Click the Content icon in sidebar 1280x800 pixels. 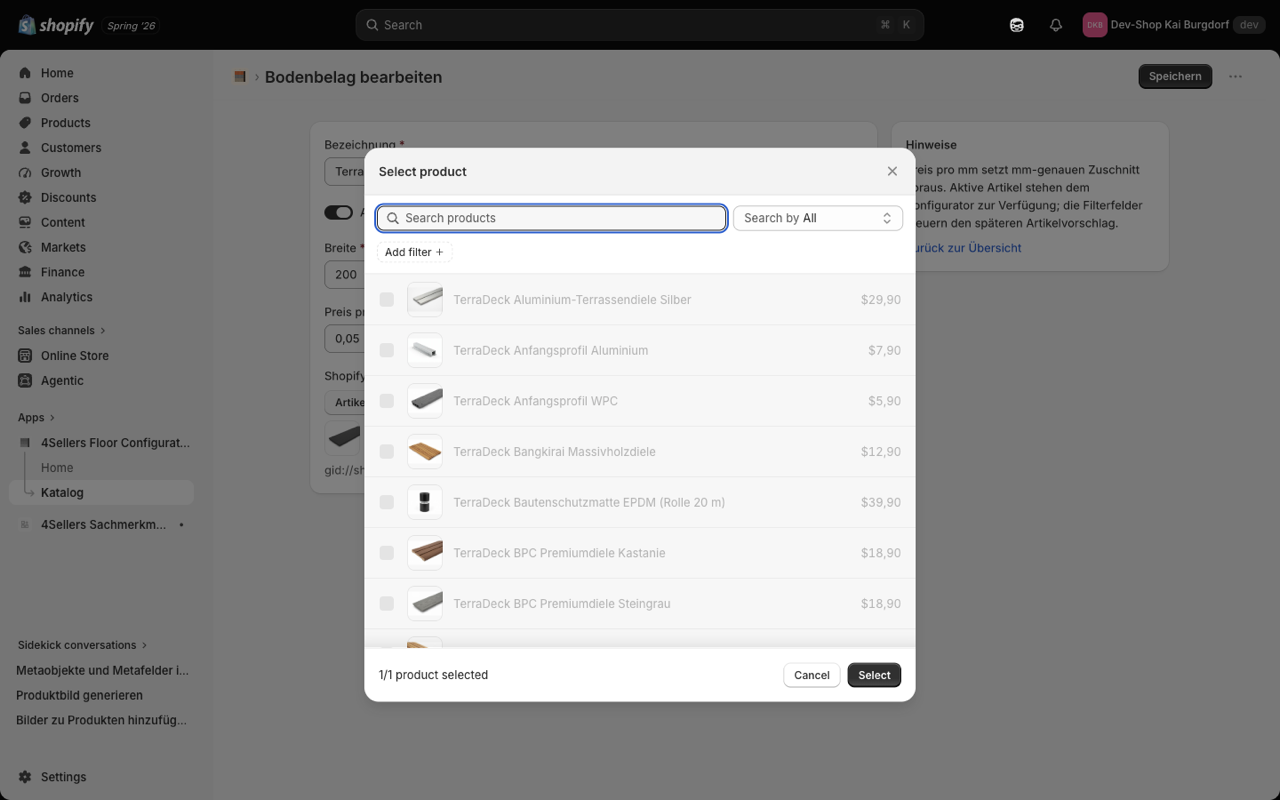(x=25, y=223)
